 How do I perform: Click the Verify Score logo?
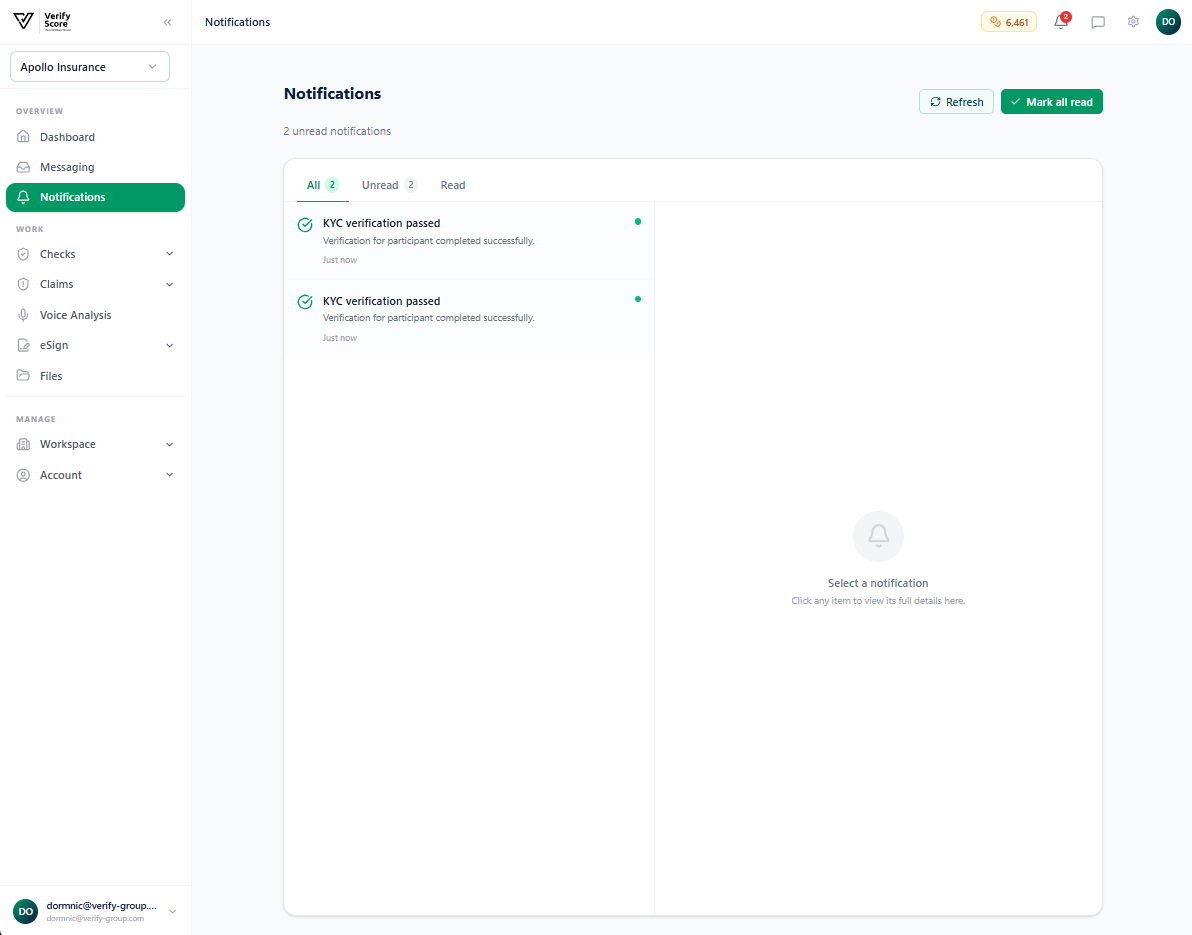point(42,21)
